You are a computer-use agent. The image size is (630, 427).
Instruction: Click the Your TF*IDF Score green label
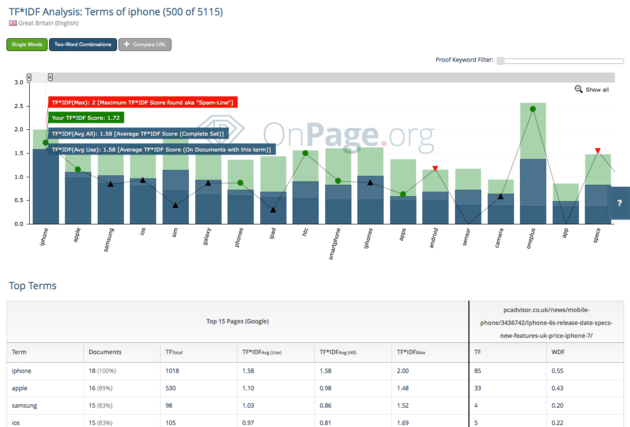tap(86, 118)
